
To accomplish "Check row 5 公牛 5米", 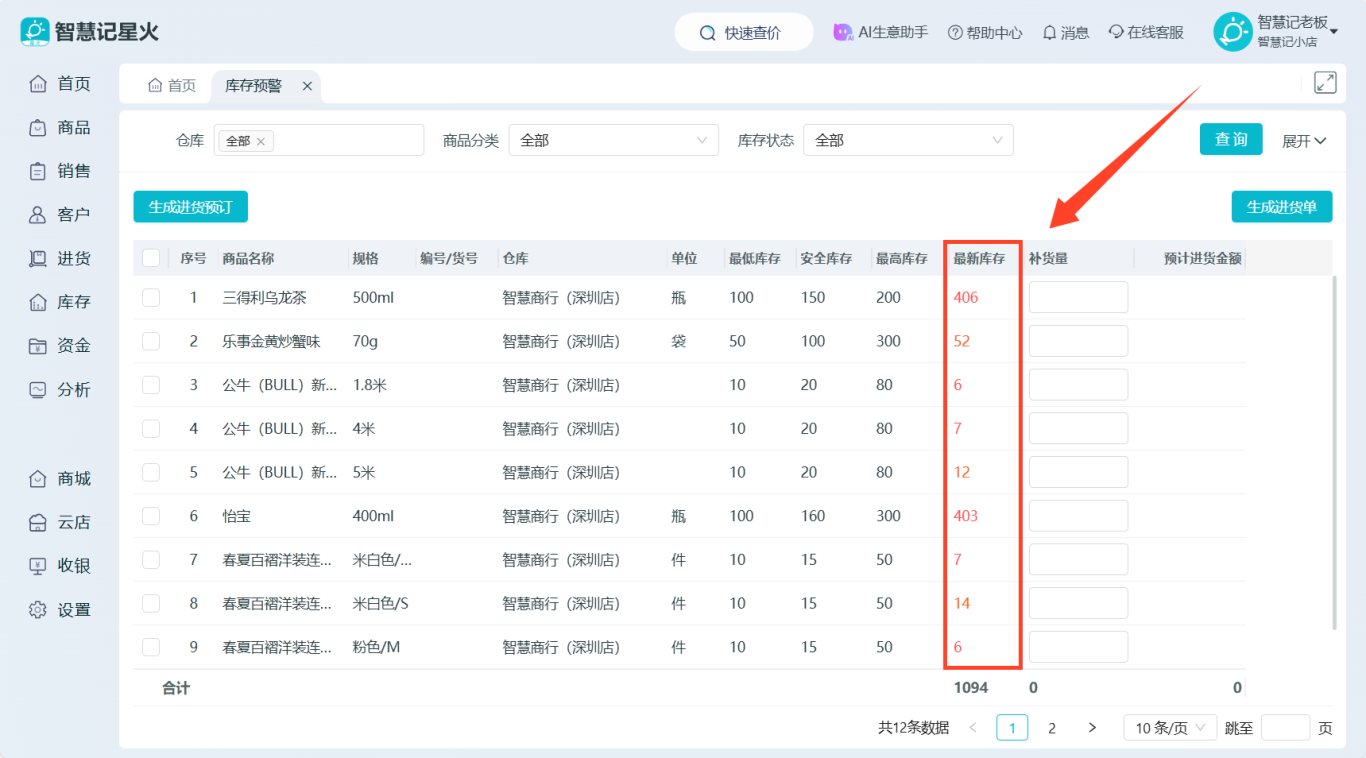I will pos(151,472).
